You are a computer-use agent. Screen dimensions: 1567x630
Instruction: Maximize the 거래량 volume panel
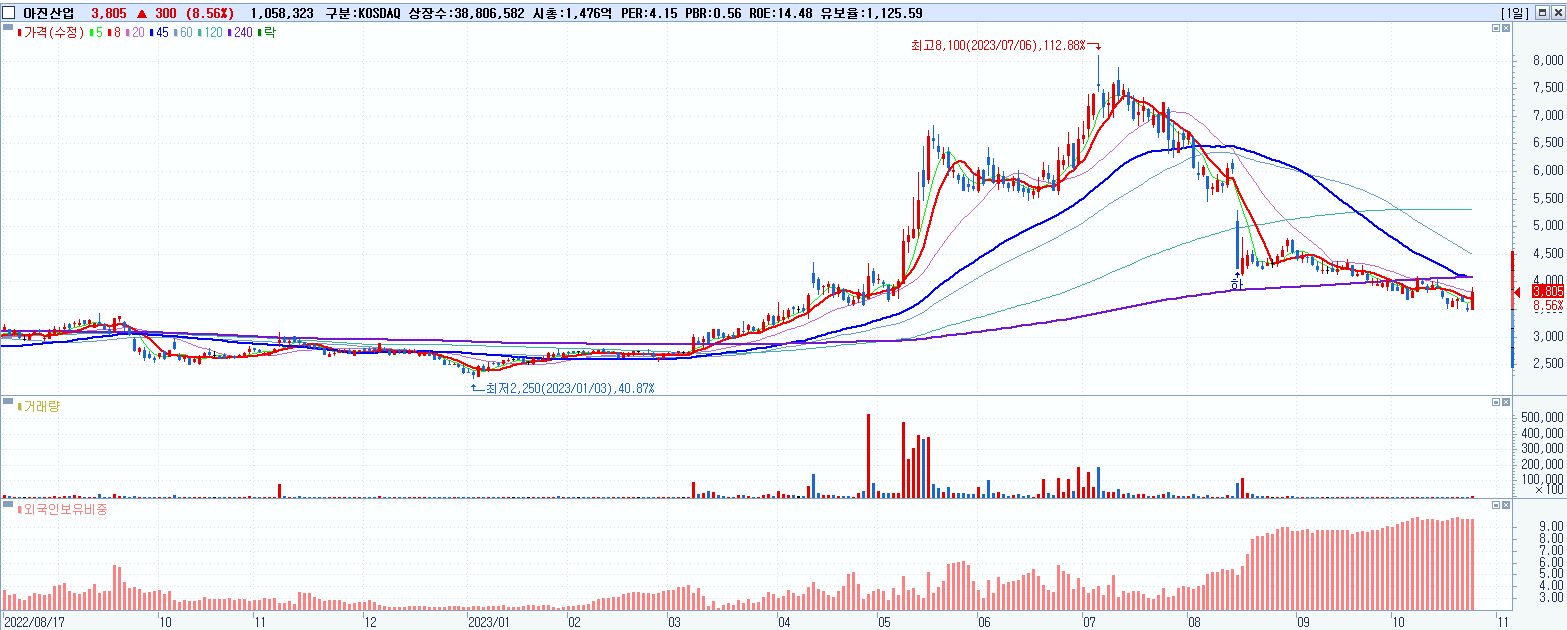coord(1495,401)
